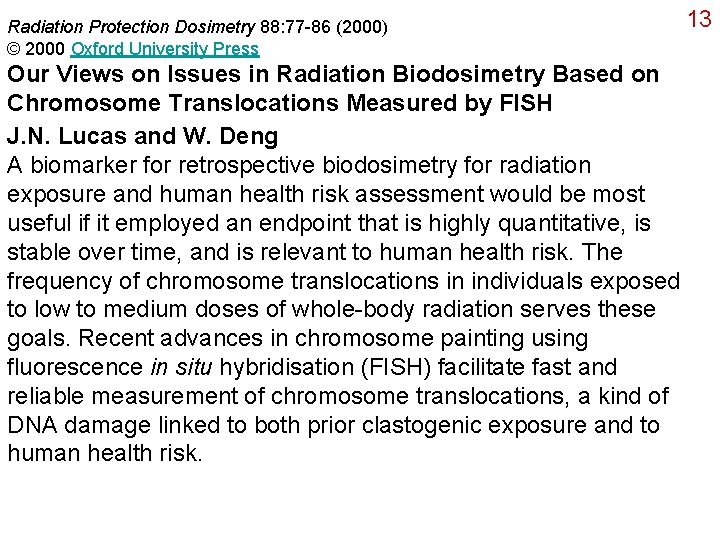Open the Oxford University Press link
Viewport: 720px width, 540px height.
pyautogui.click(x=165, y=49)
